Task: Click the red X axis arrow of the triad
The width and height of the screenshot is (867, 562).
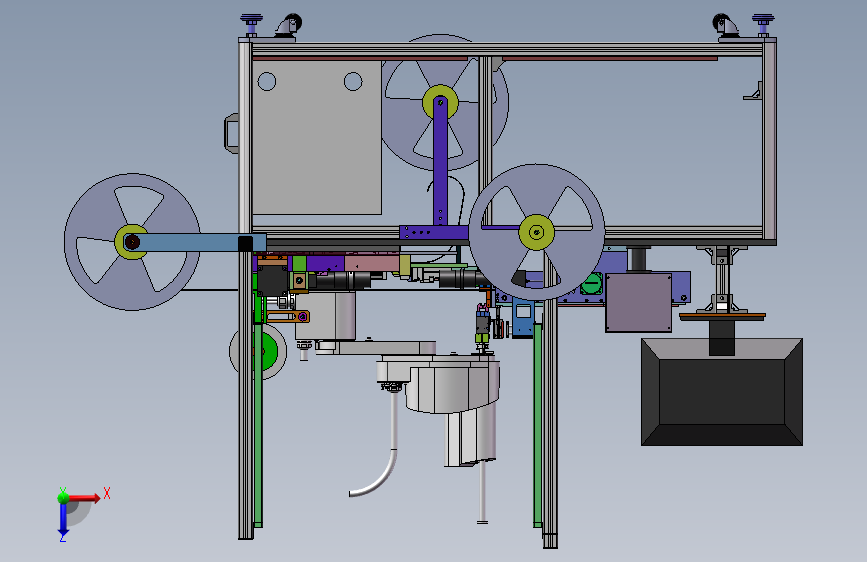Action: pos(83,498)
